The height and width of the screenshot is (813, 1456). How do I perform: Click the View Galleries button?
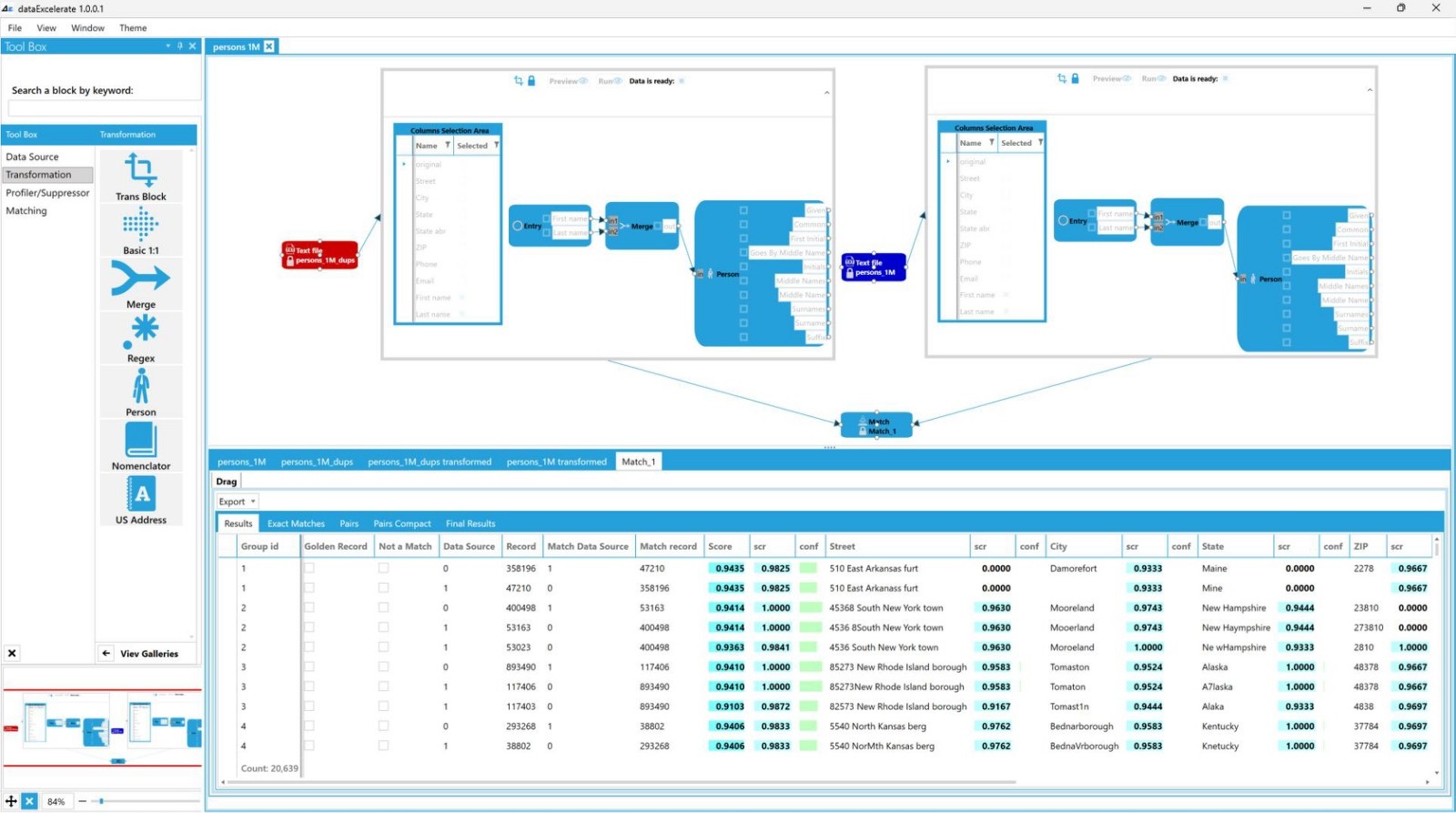148,654
